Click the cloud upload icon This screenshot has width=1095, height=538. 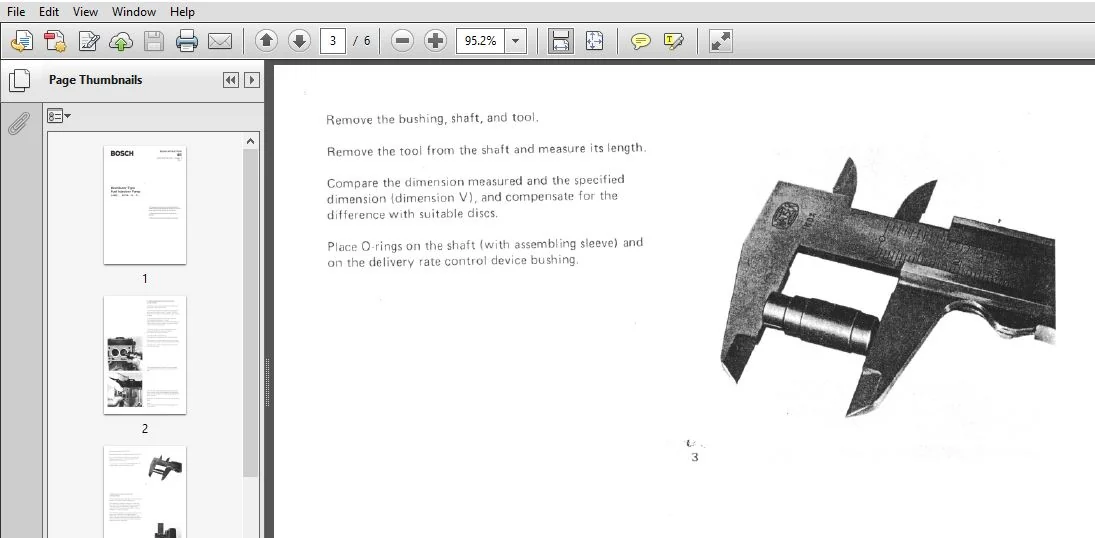[122, 41]
